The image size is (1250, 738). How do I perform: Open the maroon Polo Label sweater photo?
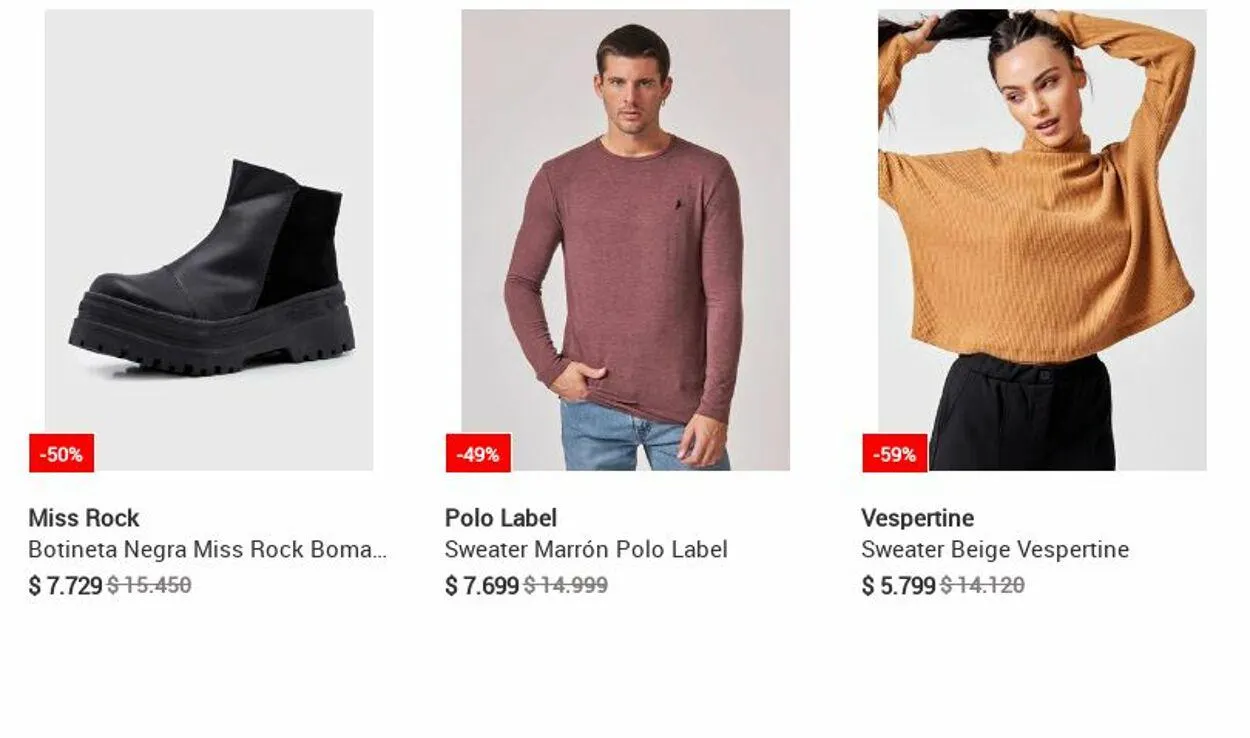625,240
